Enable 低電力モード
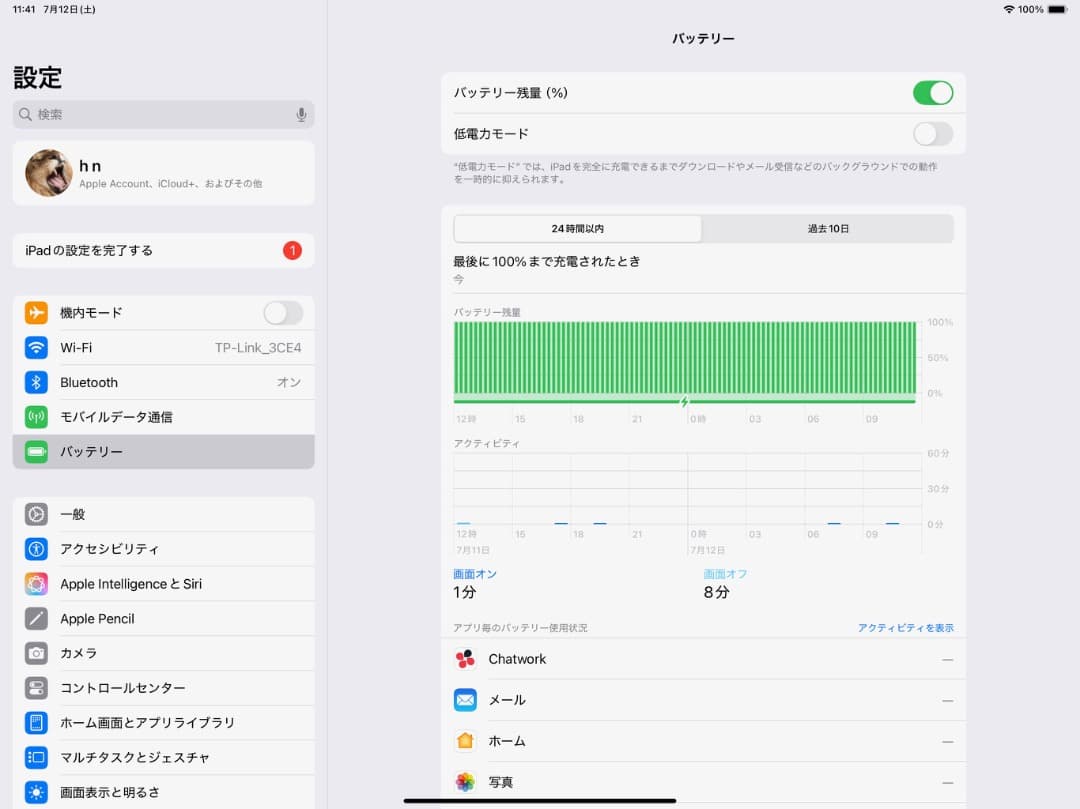The height and width of the screenshot is (809, 1080). pos(932,132)
